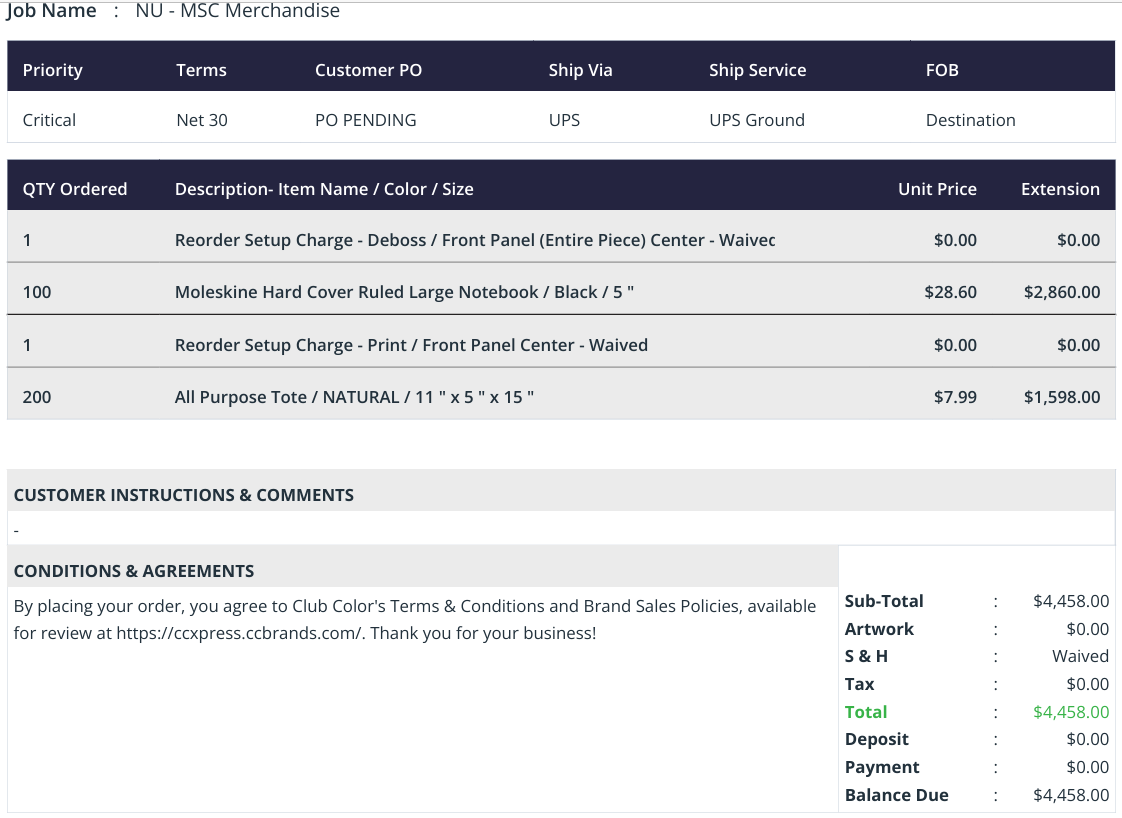Click the Conditions & Agreements heading

click(x=134, y=571)
